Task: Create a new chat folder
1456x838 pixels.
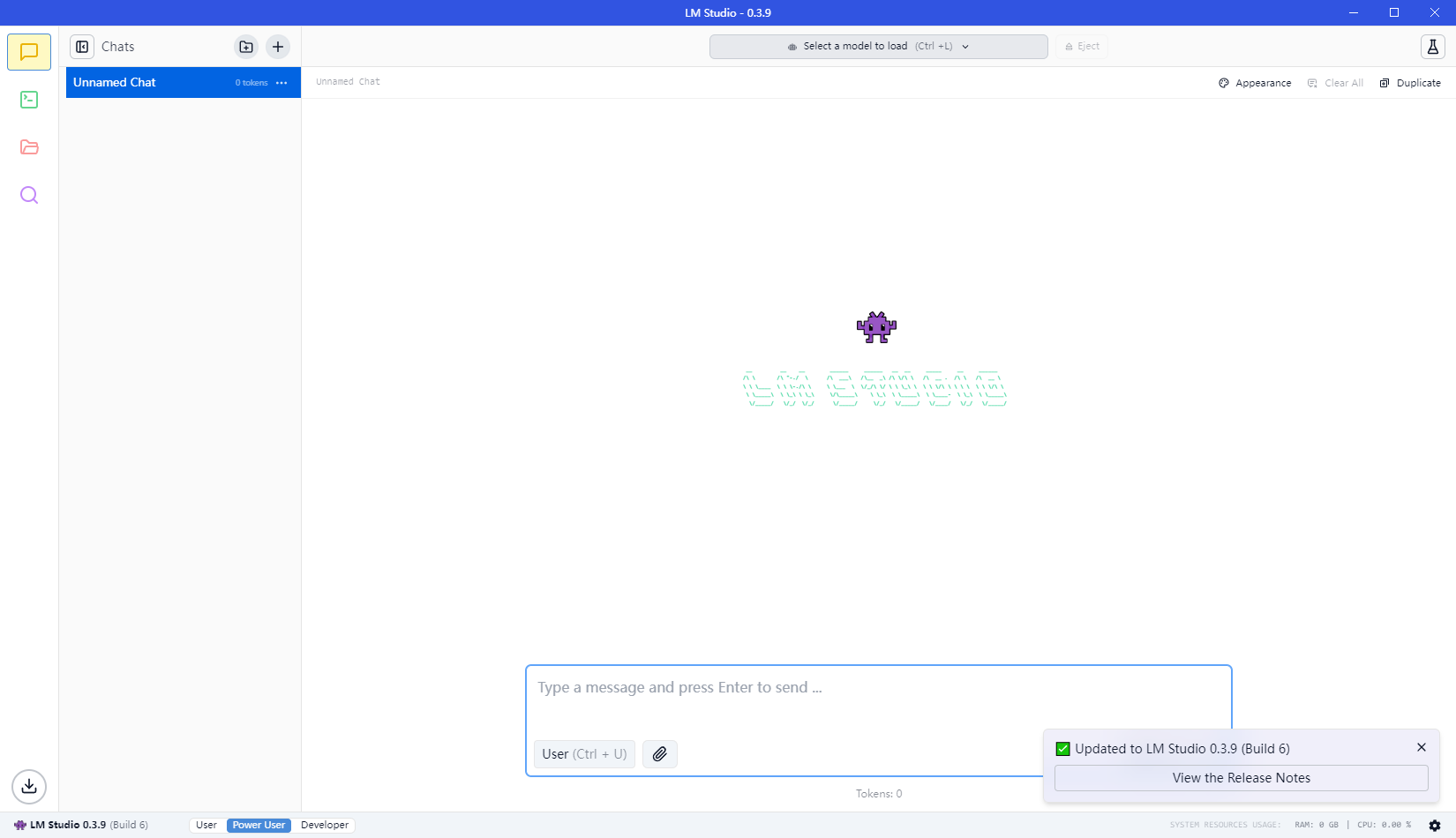Action: click(x=246, y=47)
